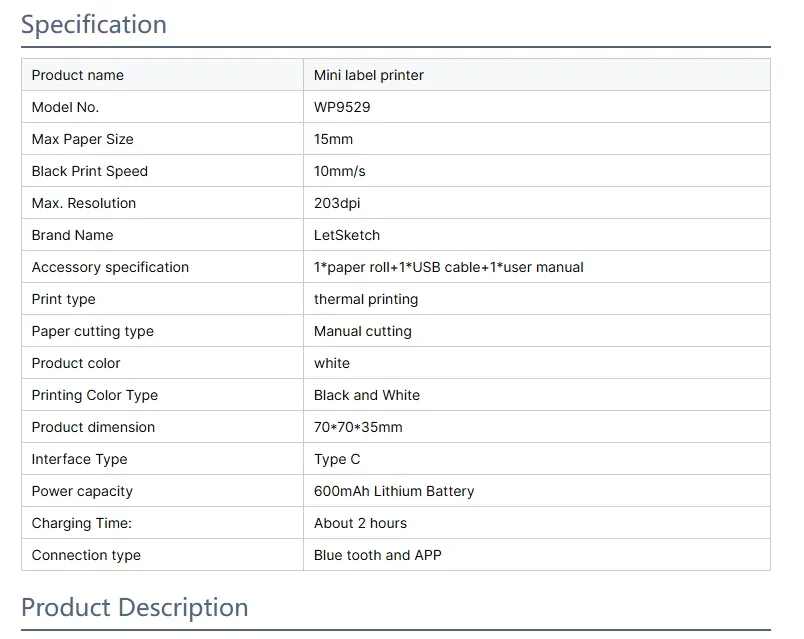
Task: Select the LetSketch brand name
Action: (347, 235)
